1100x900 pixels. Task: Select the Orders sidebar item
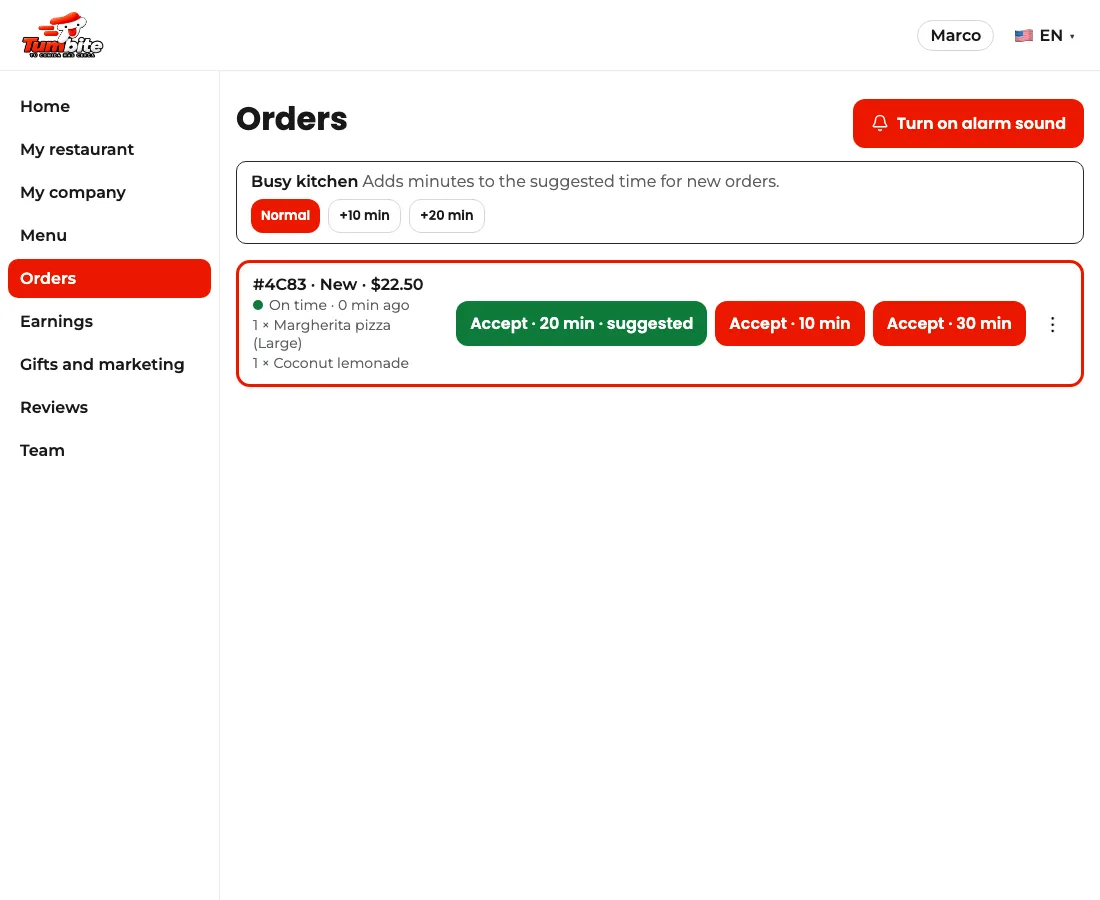[x=109, y=278]
